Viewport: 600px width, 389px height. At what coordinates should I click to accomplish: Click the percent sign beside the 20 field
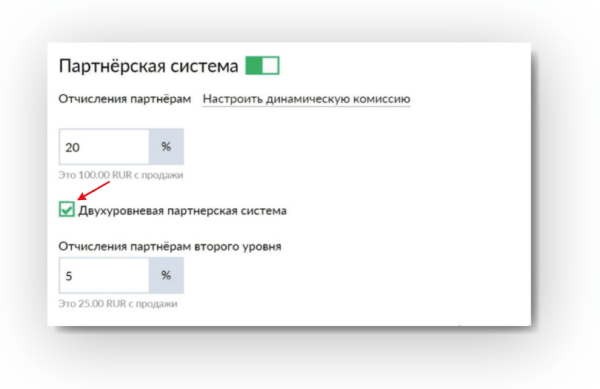tap(166, 147)
